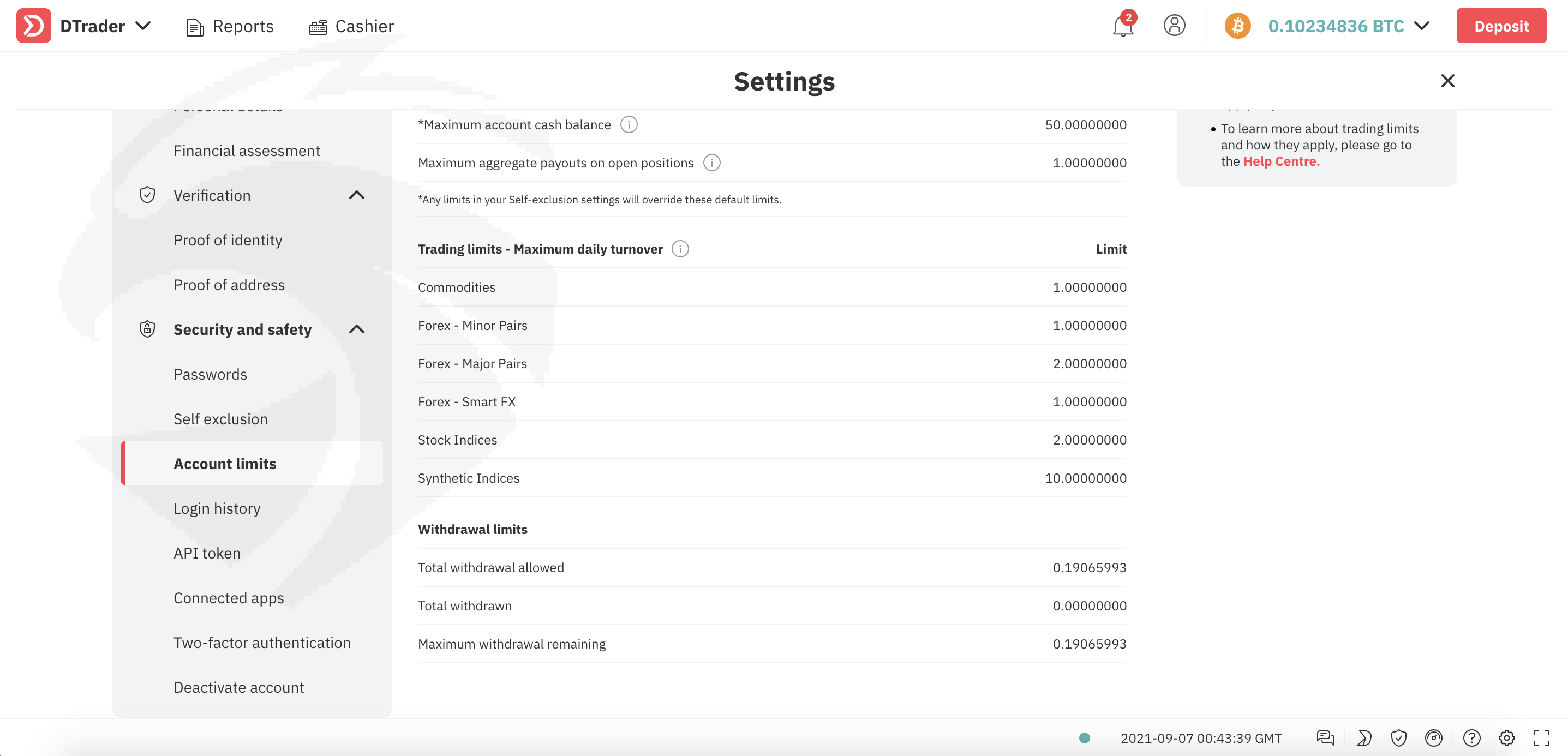Click the Deposit button

pos(1500,26)
